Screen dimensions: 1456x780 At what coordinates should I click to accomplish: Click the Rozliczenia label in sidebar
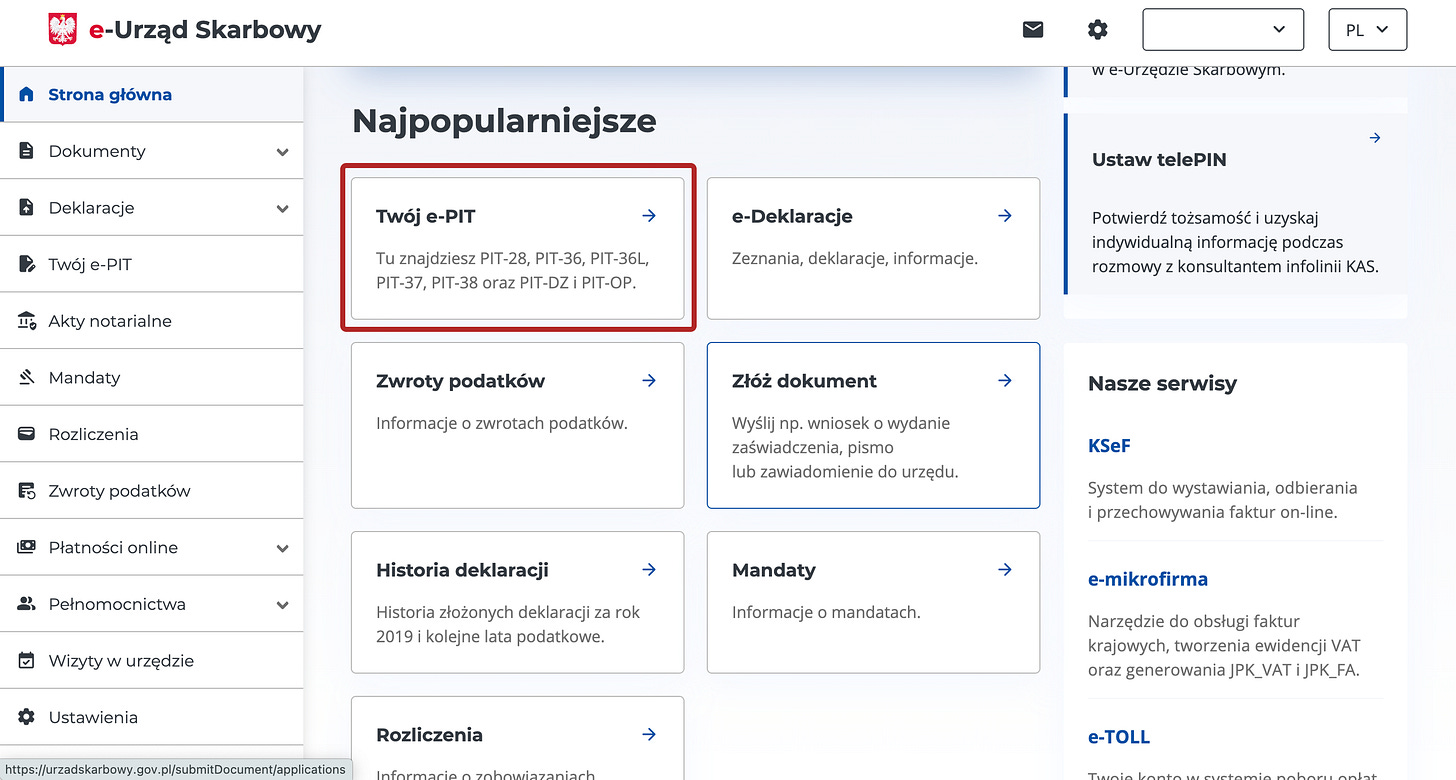point(93,434)
